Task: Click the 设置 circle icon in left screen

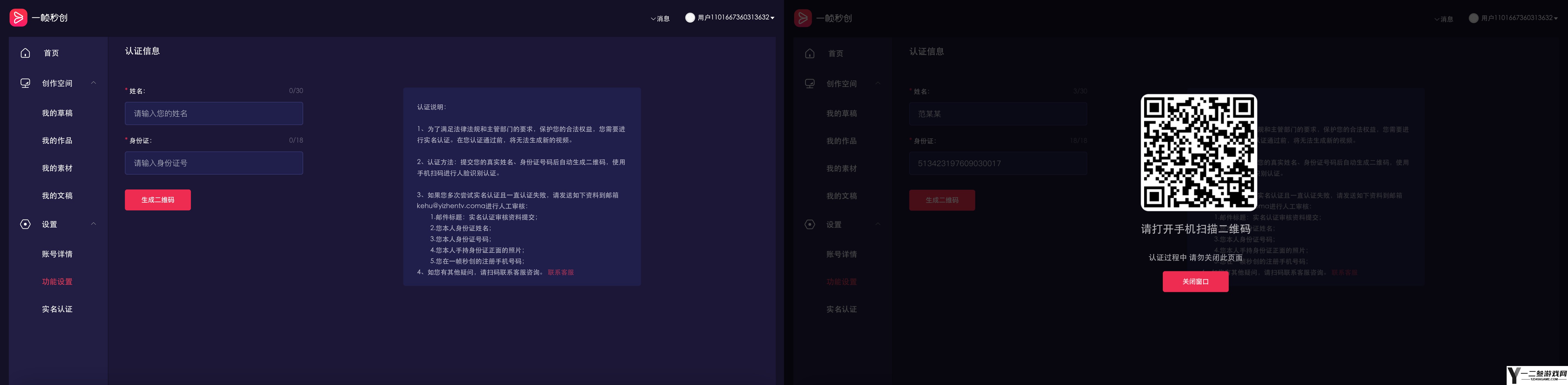Action: (x=25, y=224)
